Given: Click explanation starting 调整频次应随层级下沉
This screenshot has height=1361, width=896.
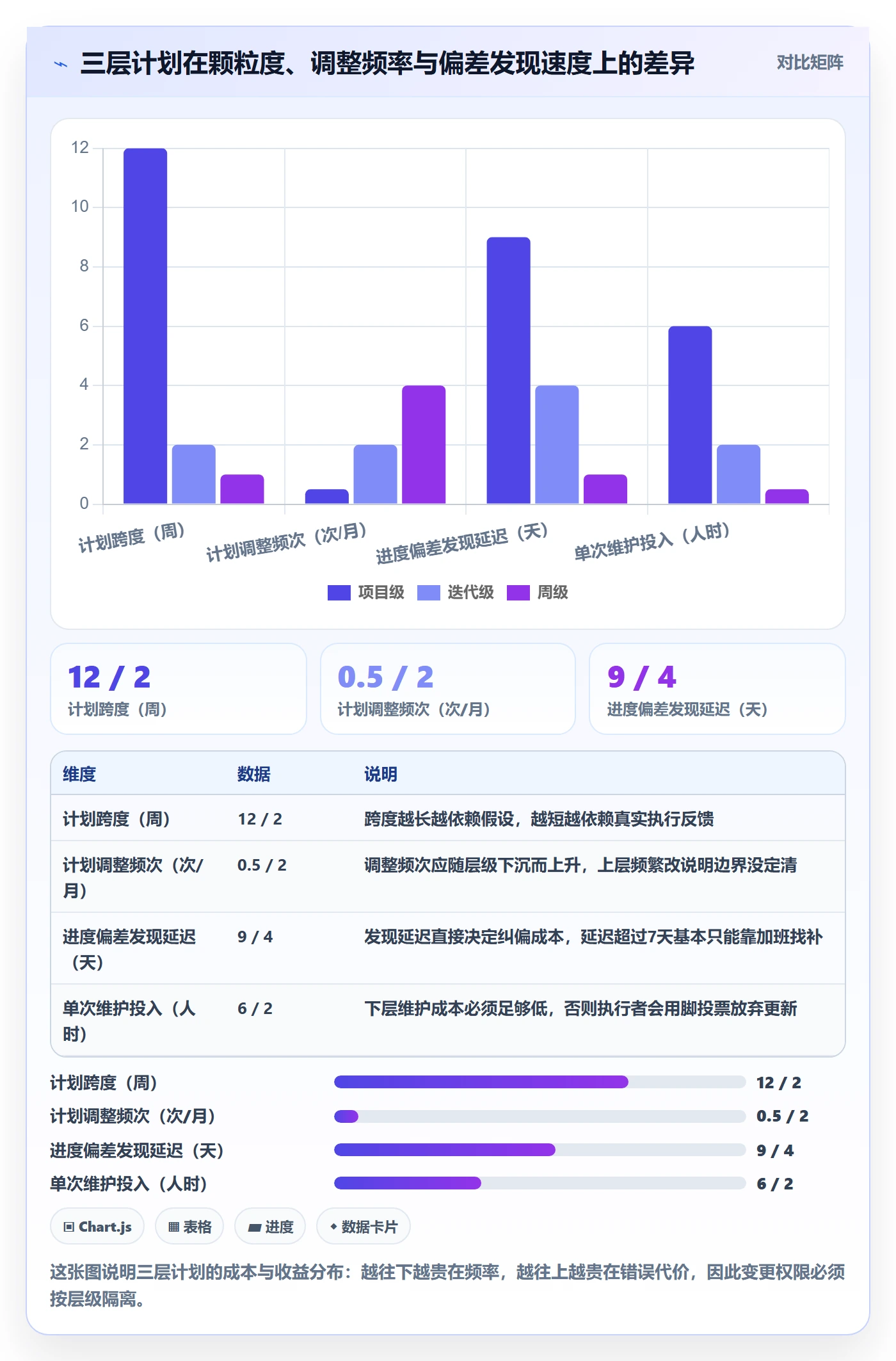Looking at the screenshot, I should (x=580, y=866).
